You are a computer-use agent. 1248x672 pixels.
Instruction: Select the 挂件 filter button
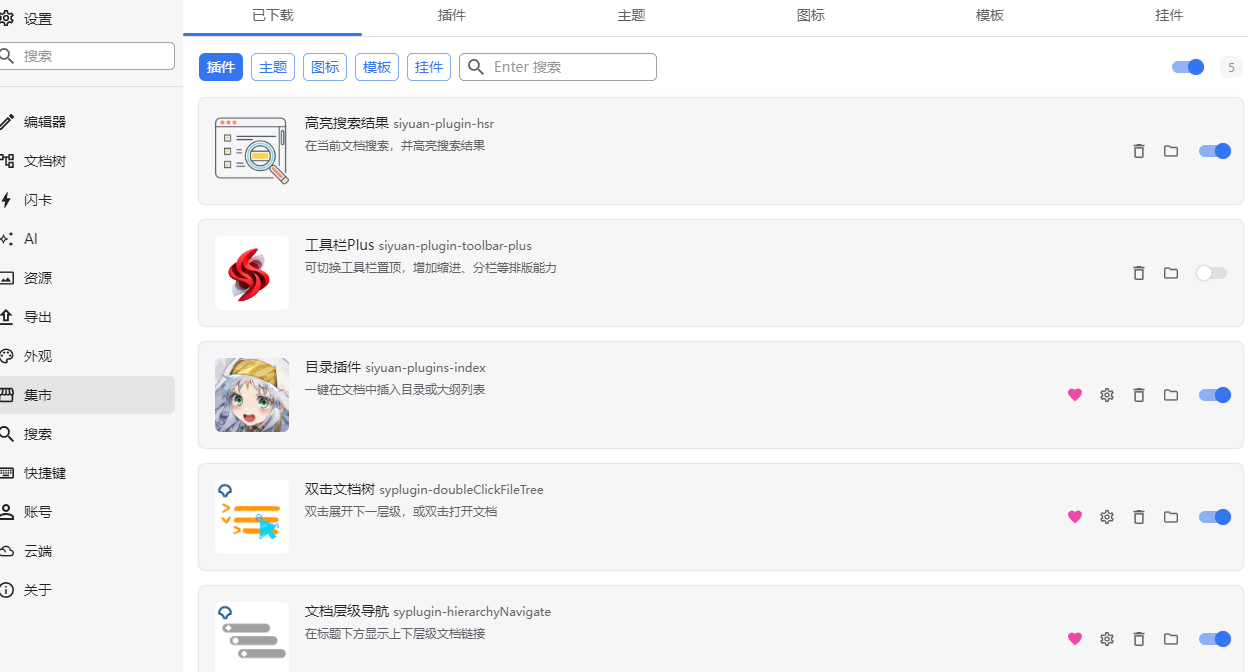pos(429,67)
